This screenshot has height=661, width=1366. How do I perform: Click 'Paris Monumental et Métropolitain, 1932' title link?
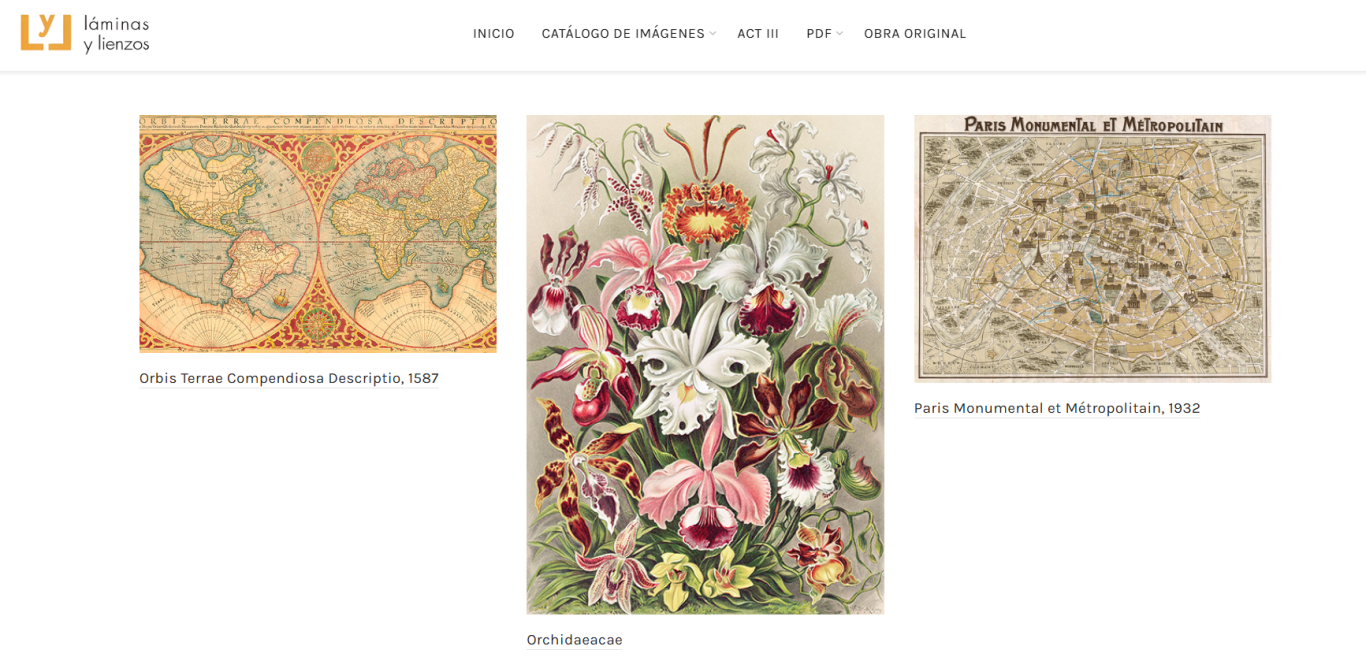(1057, 408)
